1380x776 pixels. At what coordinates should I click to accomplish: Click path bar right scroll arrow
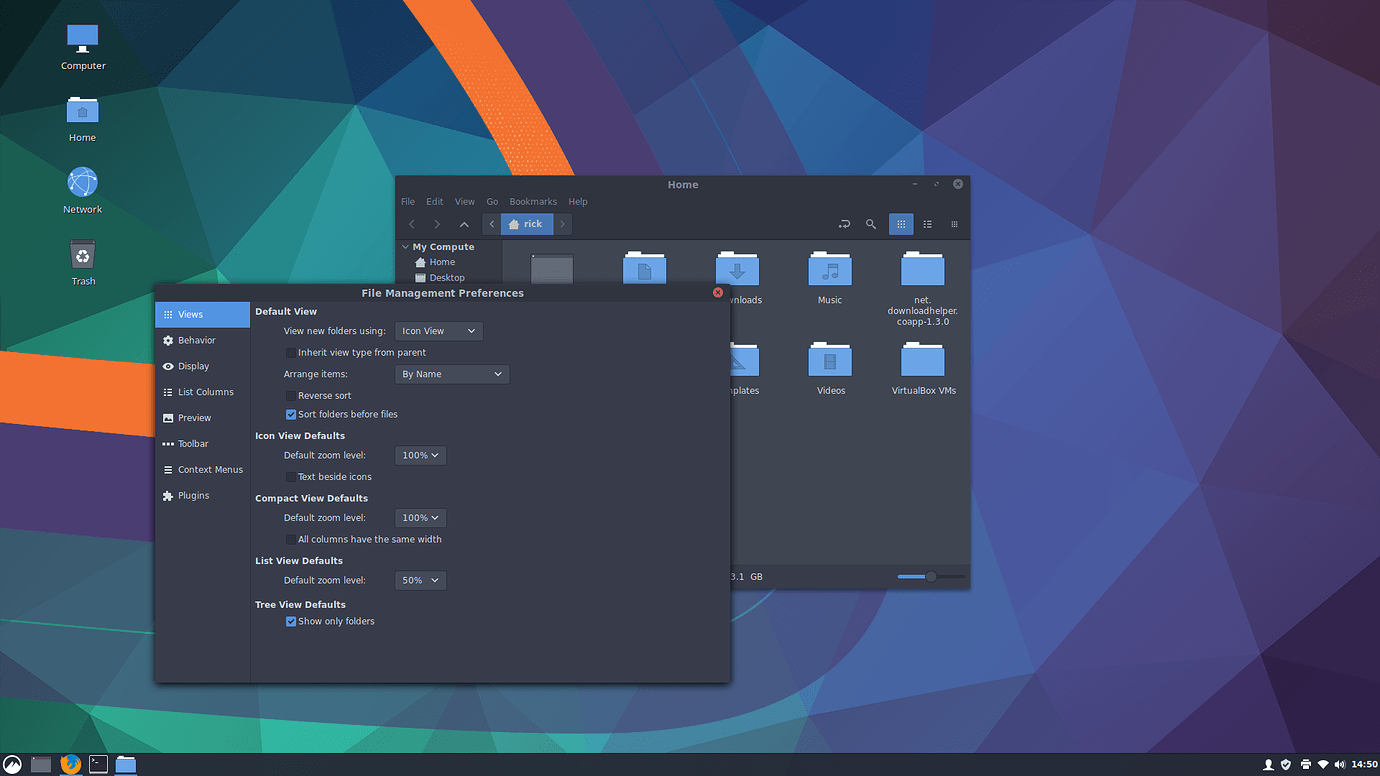pos(563,224)
